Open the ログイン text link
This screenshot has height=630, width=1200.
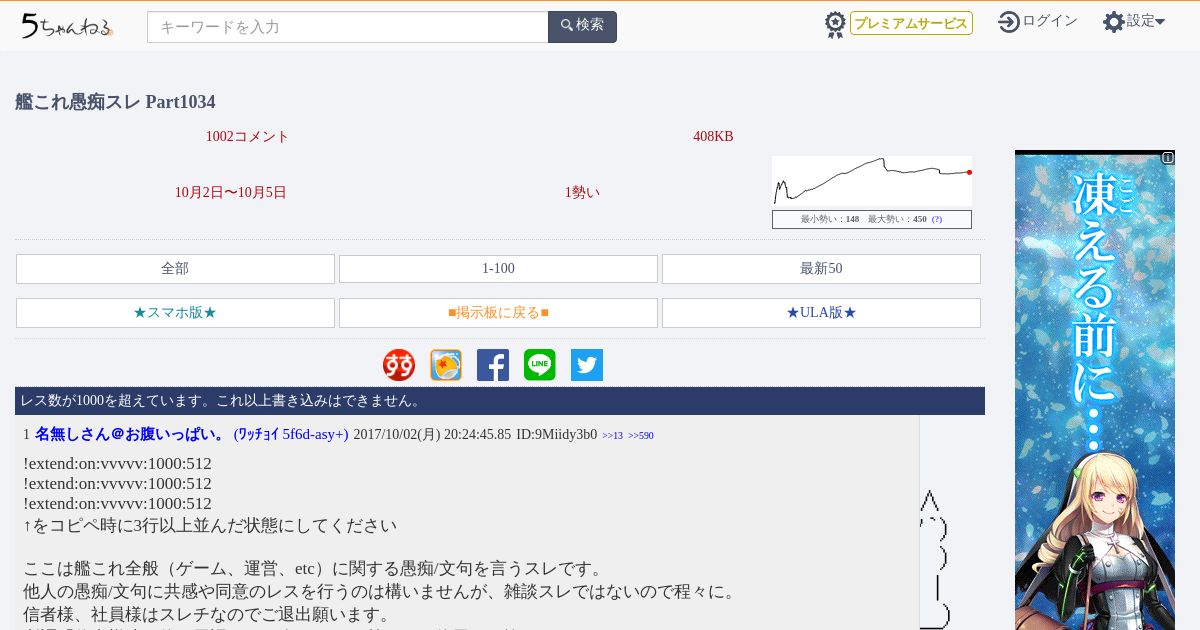click(1050, 21)
